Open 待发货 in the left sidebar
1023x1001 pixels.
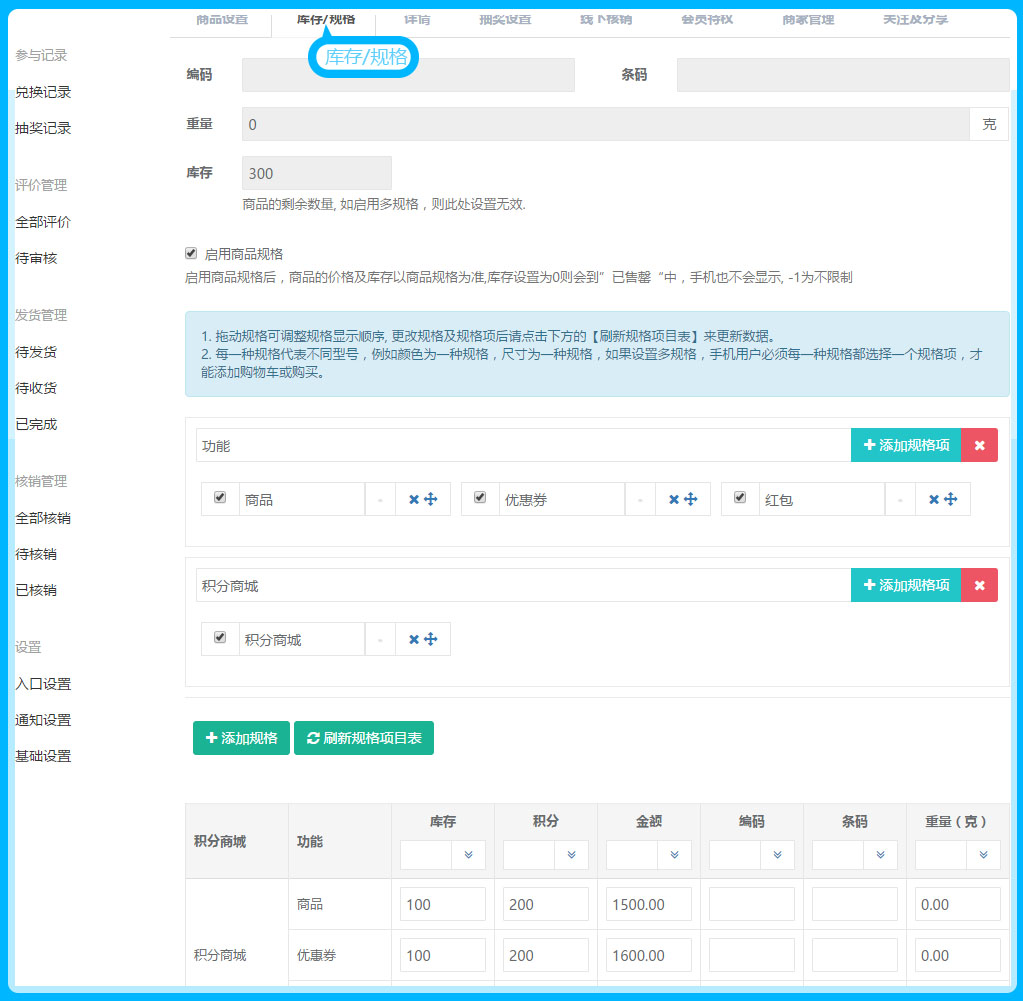pyautogui.click(x=36, y=352)
